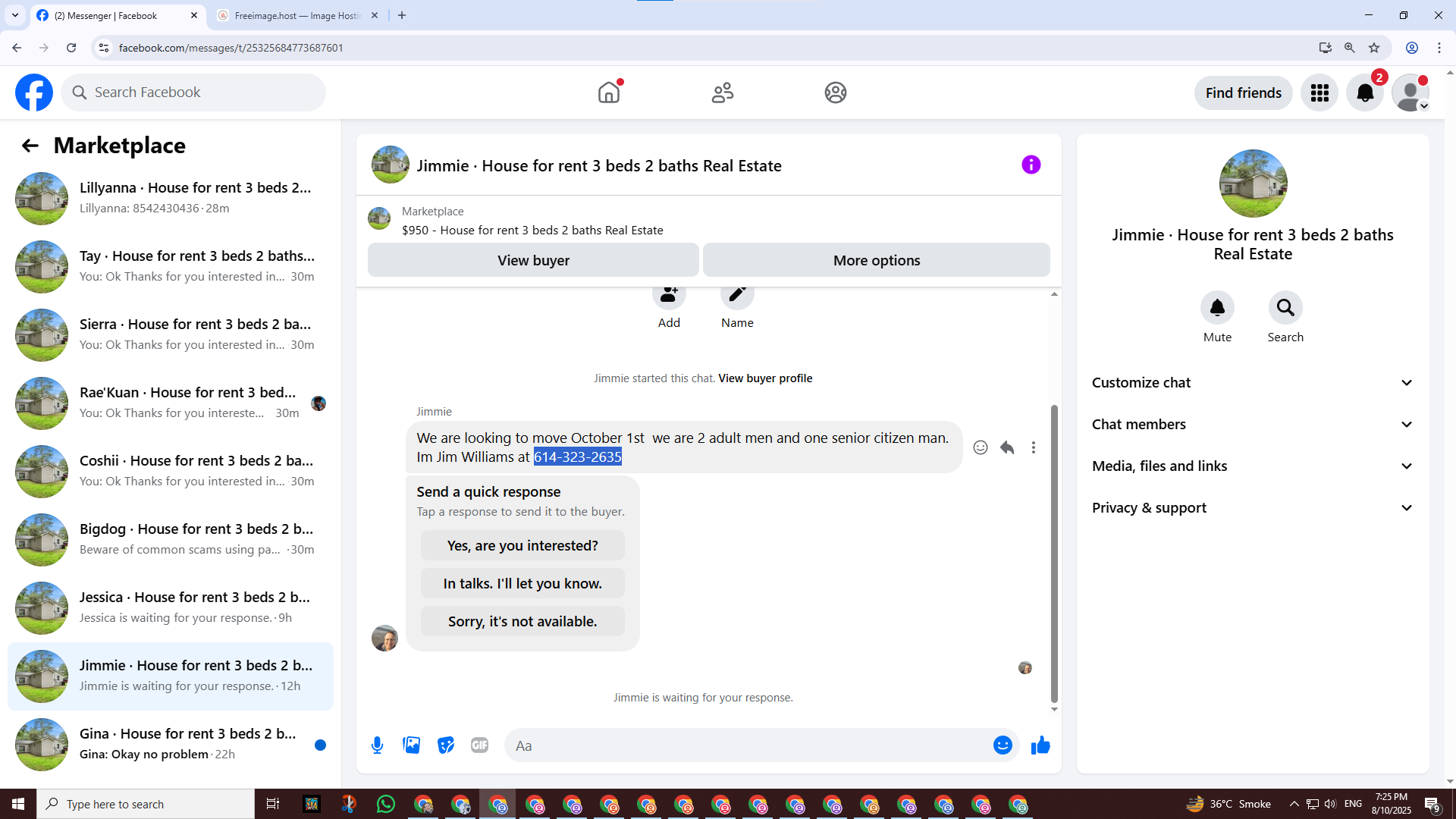The image size is (1456, 819).
Task: Send a thumbs-up like
Action: [x=1040, y=745]
